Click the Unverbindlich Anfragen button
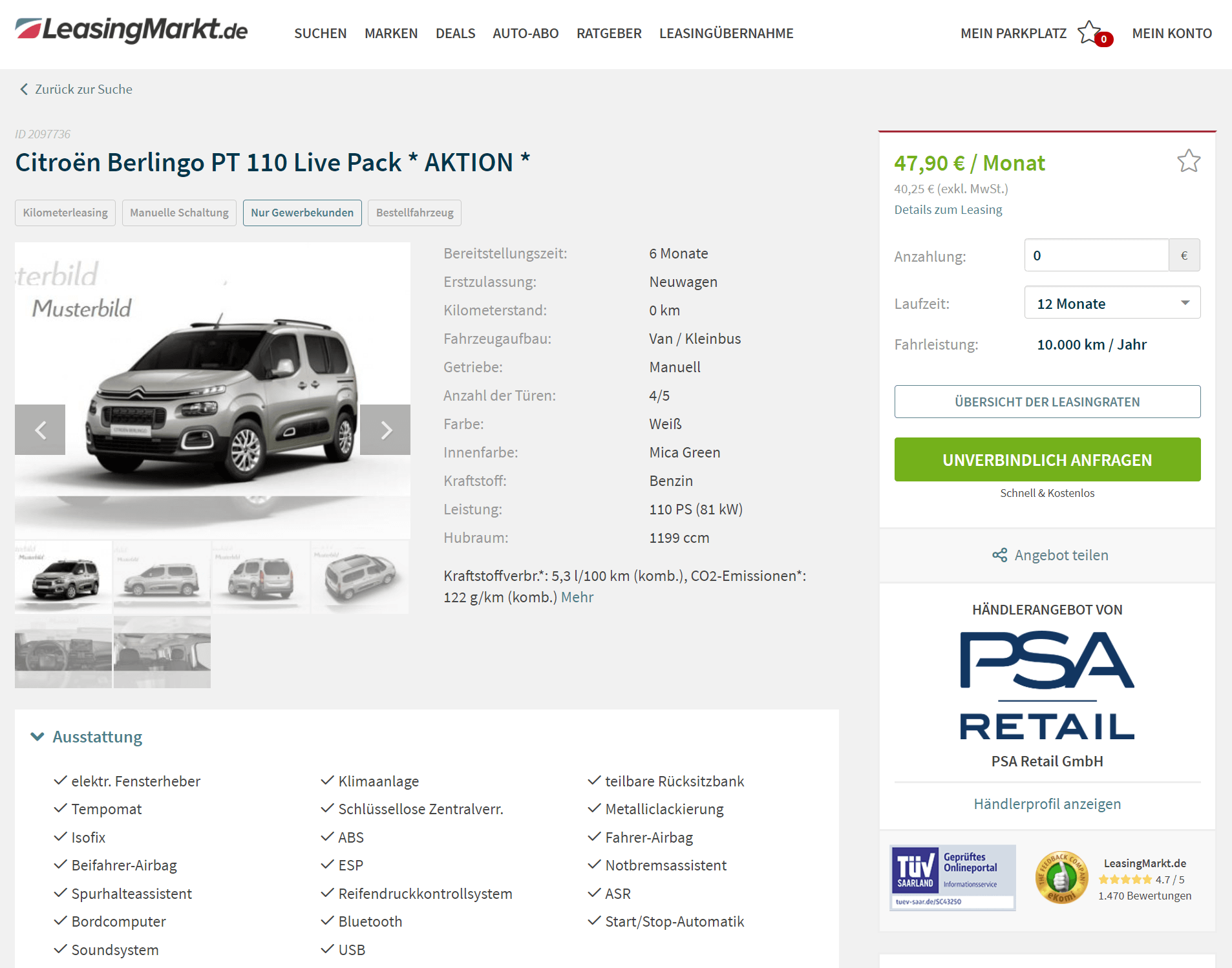The height and width of the screenshot is (968, 1232). click(1047, 459)
